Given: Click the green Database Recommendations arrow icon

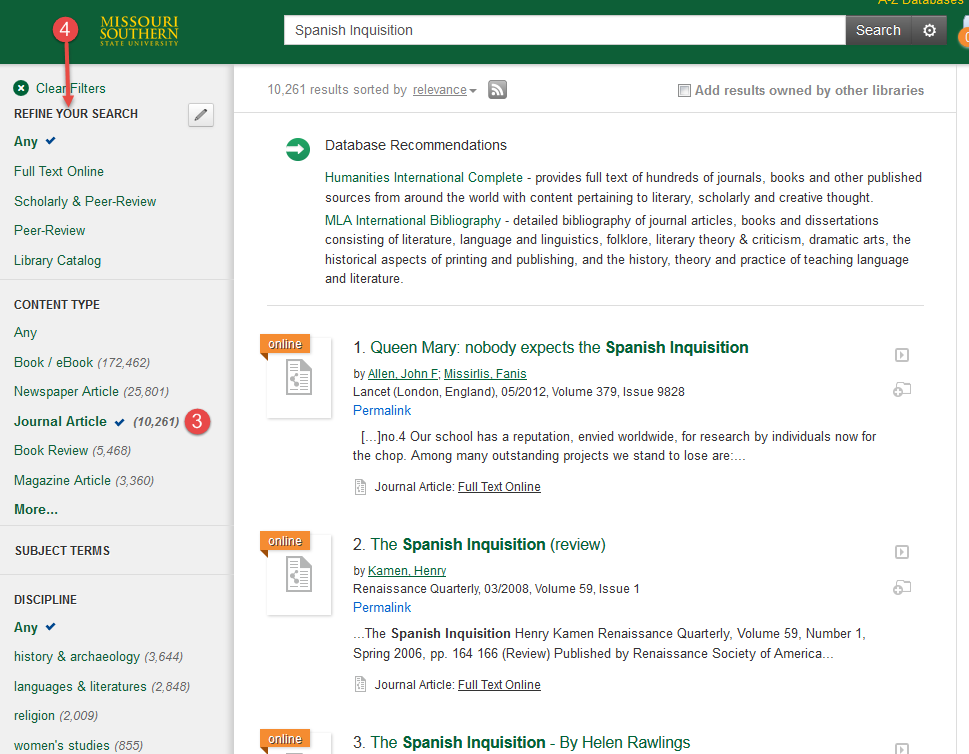Looking at the screenshot, I should click(x=298, y=149).
